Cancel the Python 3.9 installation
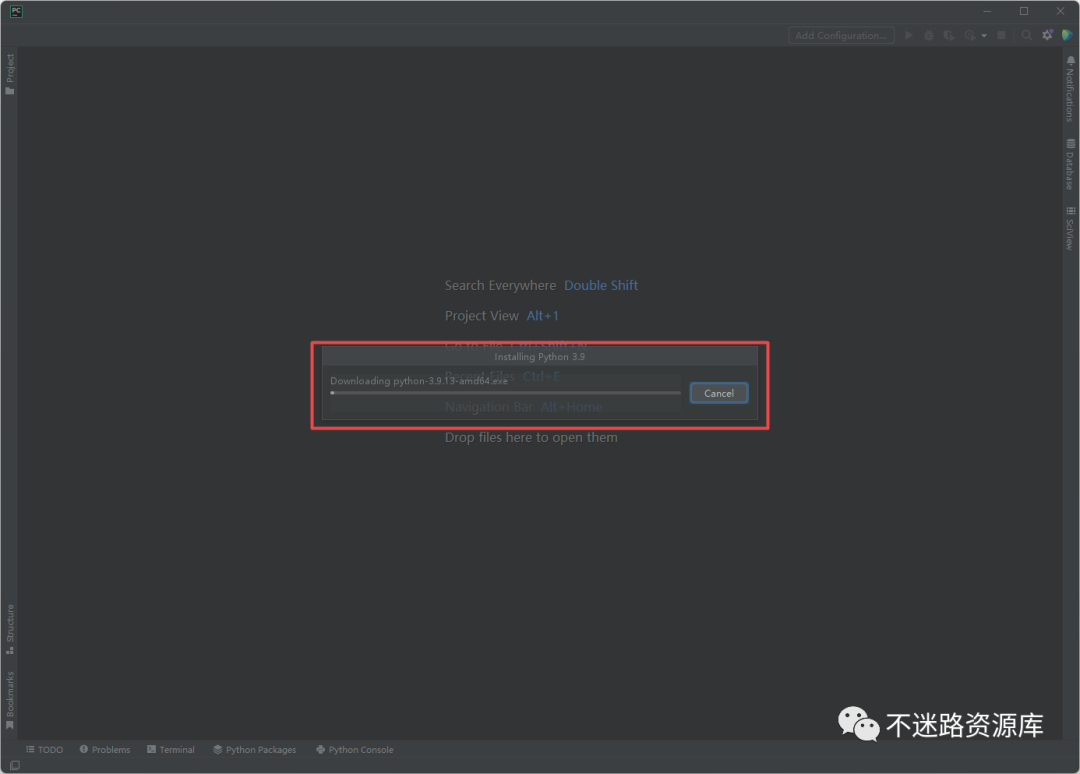This screenshot has height=774, width=1080. coord(718,393)
